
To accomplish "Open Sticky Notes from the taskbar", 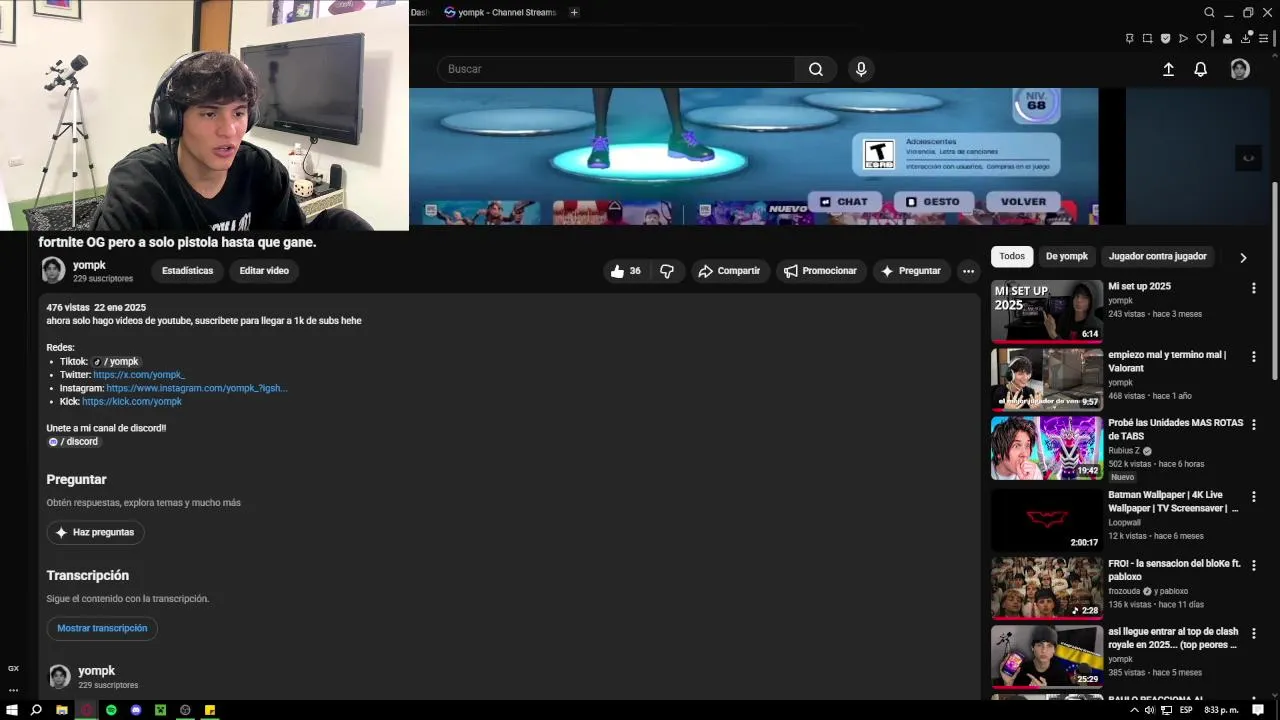I will 210,710.
